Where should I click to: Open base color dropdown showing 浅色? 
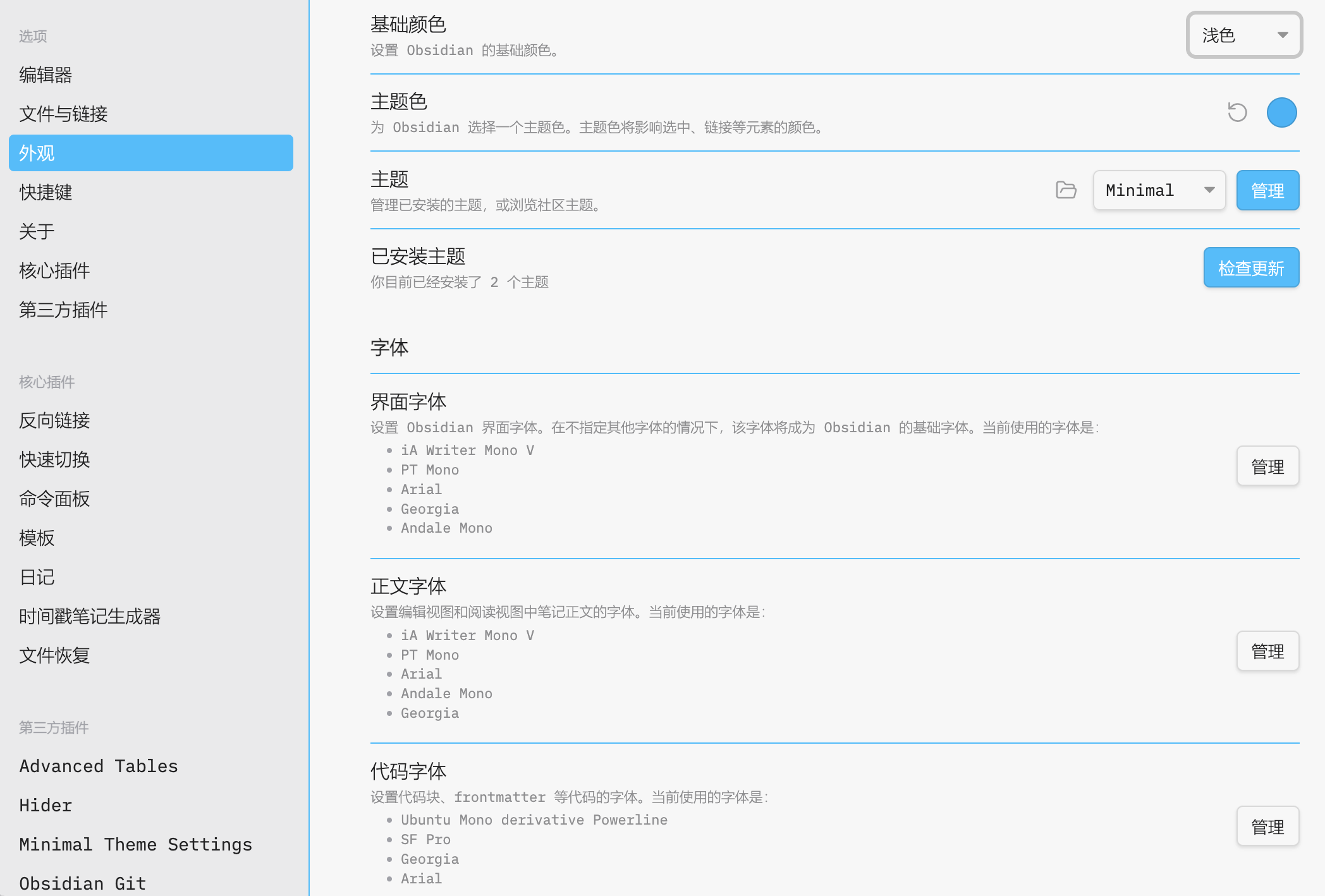(x=1243, y=35)
